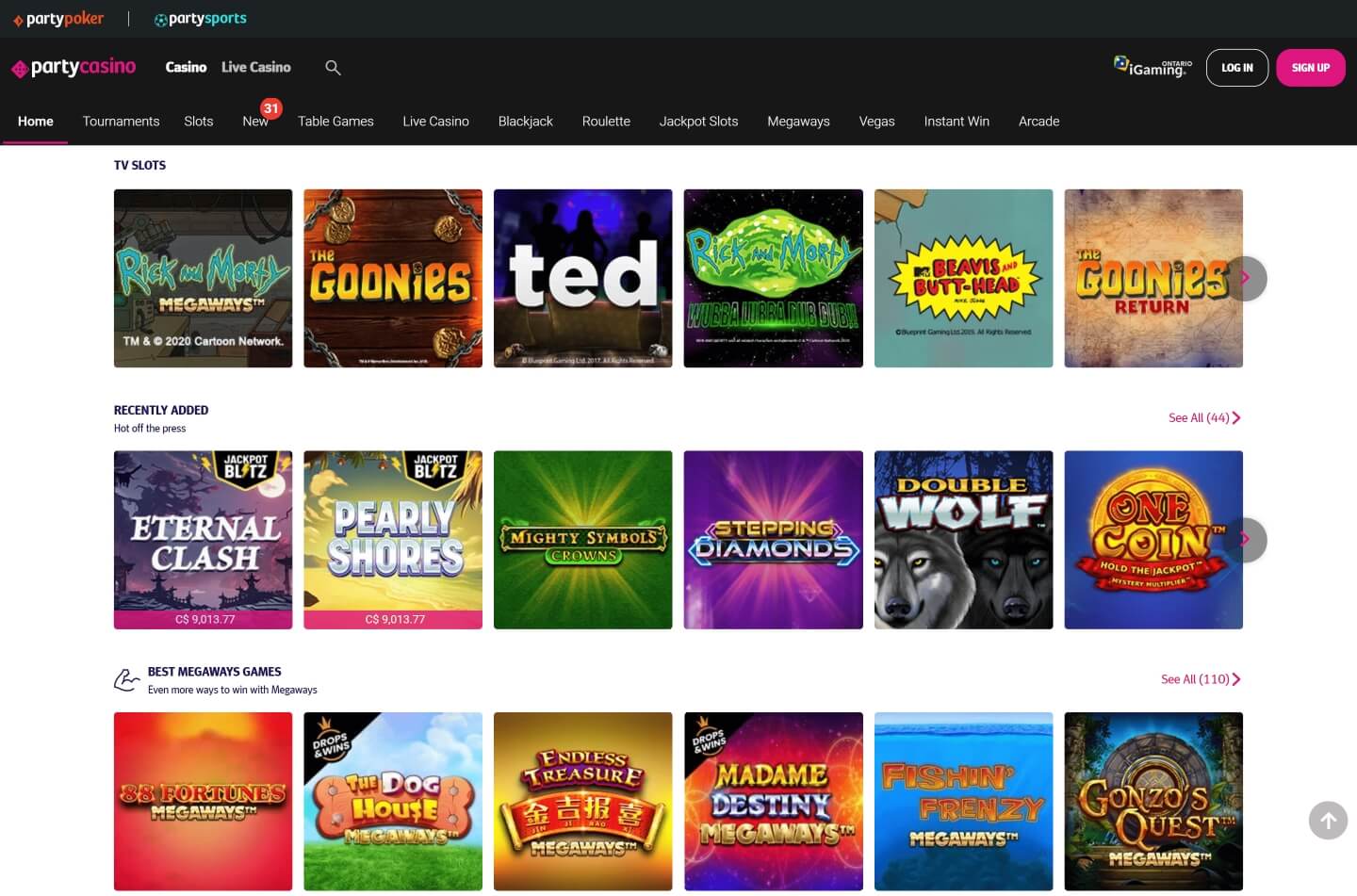Open Stepping Diamonds game
The image size is (1357, 896).
[x=774, y=540]
